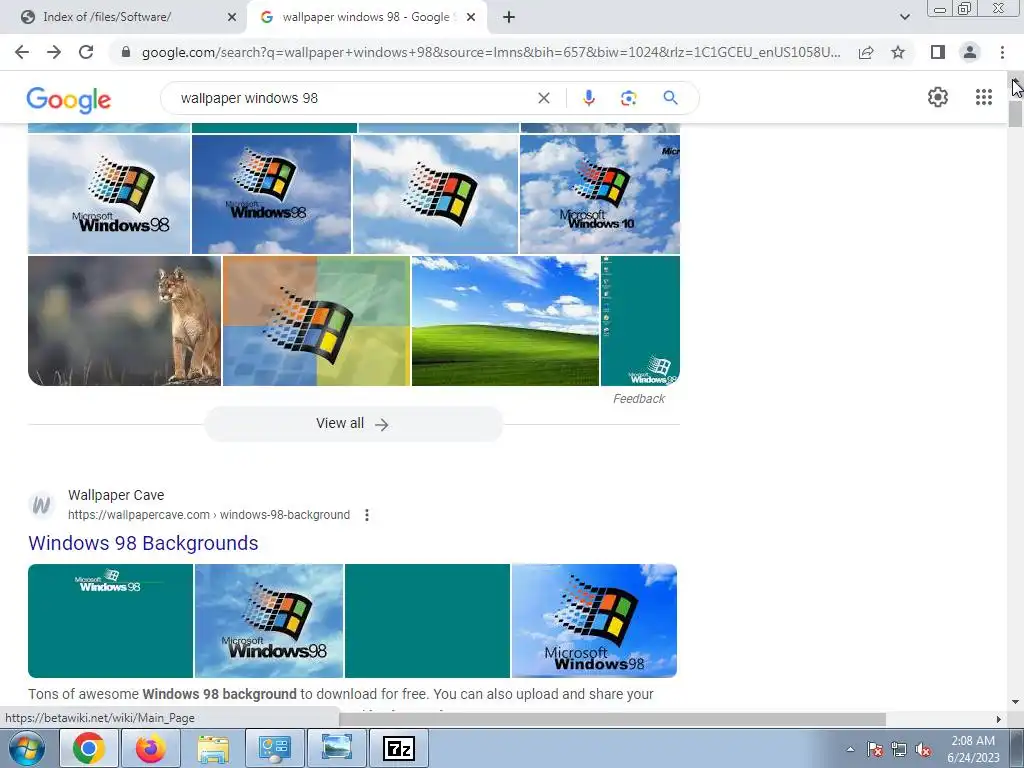Click the vertical scrollbar down arrow
Image resolution: width=1024 pixels, height=768 pixels.
(1016, 702)
